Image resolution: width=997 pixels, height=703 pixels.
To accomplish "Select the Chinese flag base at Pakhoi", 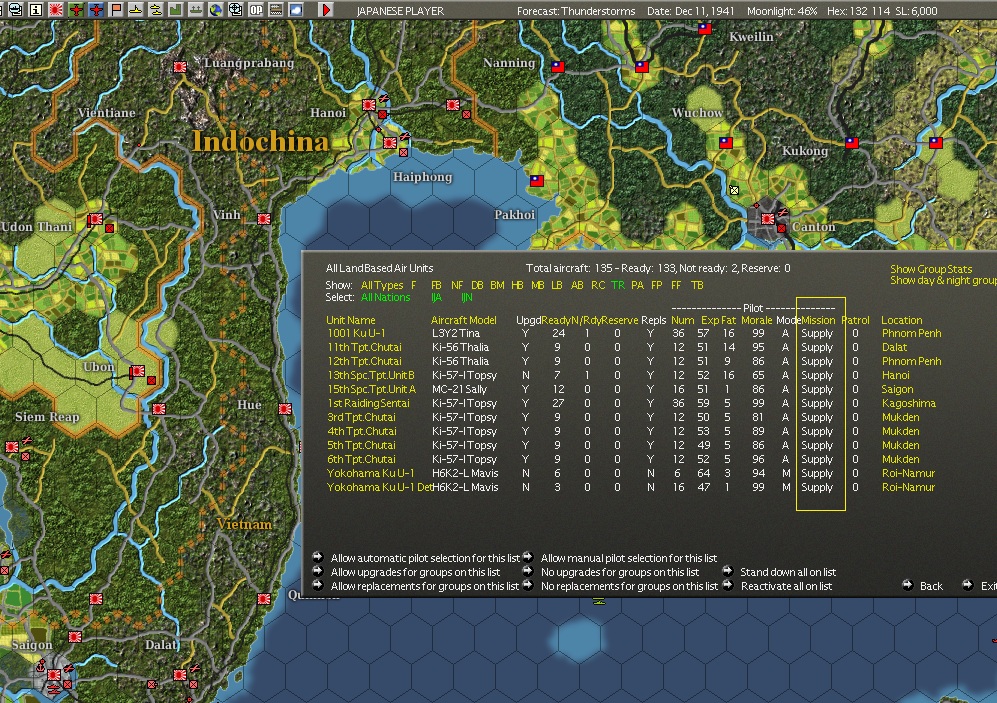I will [x=537, y=181].
